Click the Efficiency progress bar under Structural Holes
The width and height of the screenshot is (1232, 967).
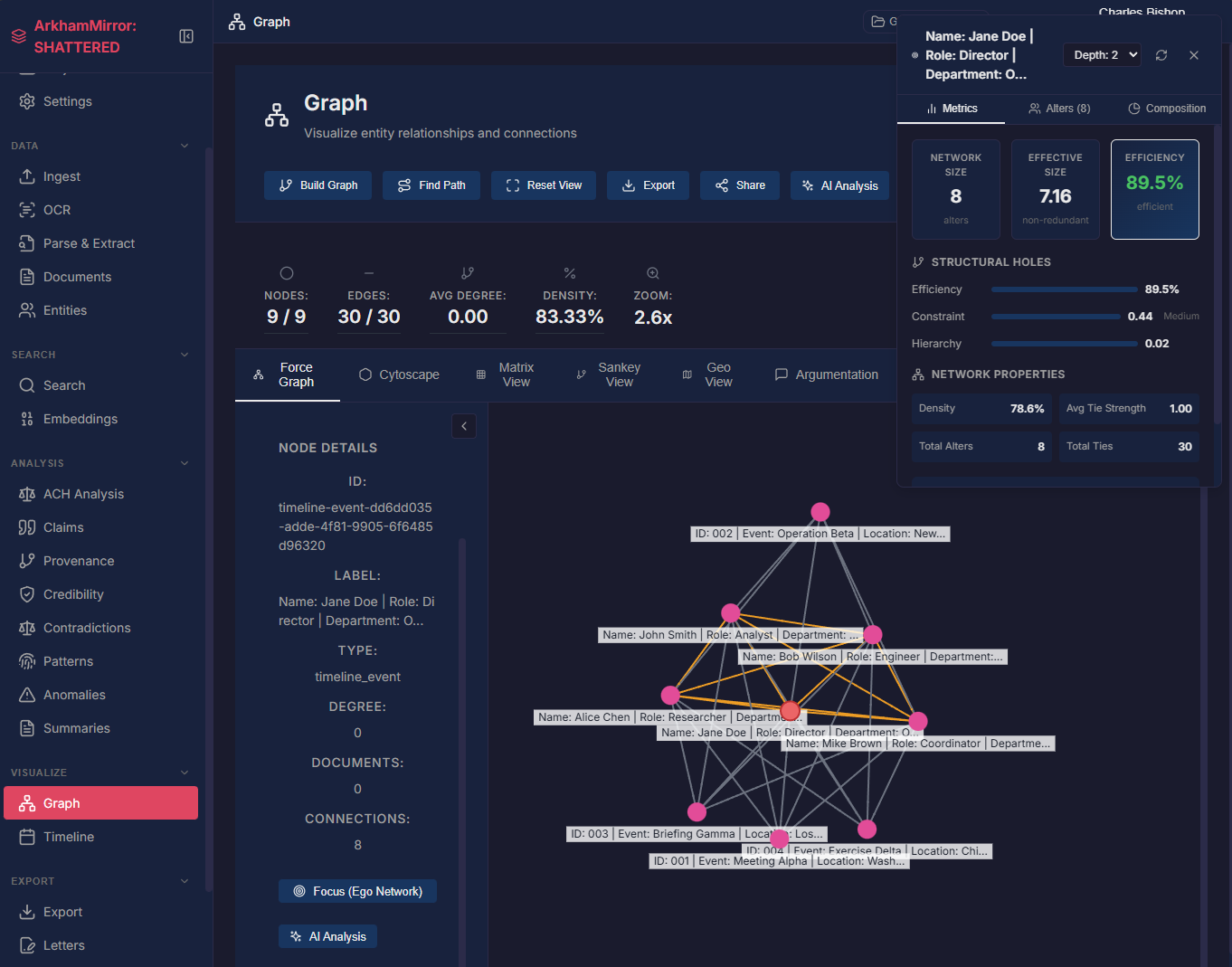tap(1064, 289)
